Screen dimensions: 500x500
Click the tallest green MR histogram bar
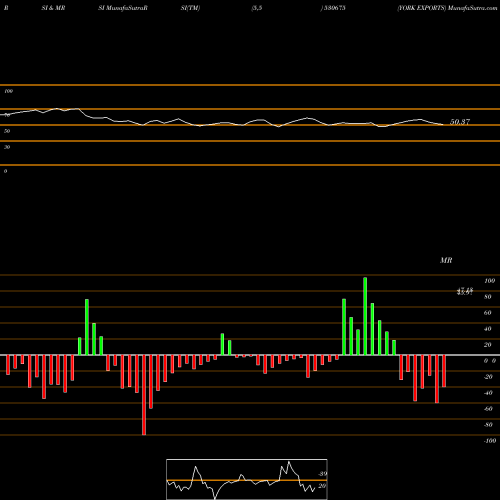point(365,316)
